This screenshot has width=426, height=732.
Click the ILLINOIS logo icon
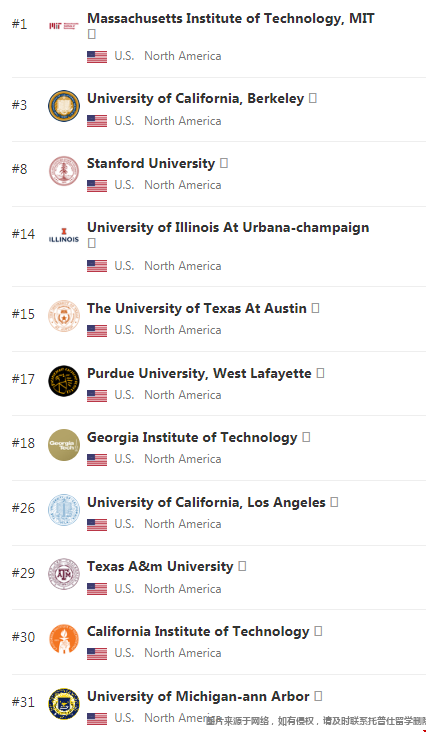click(64, 235)
